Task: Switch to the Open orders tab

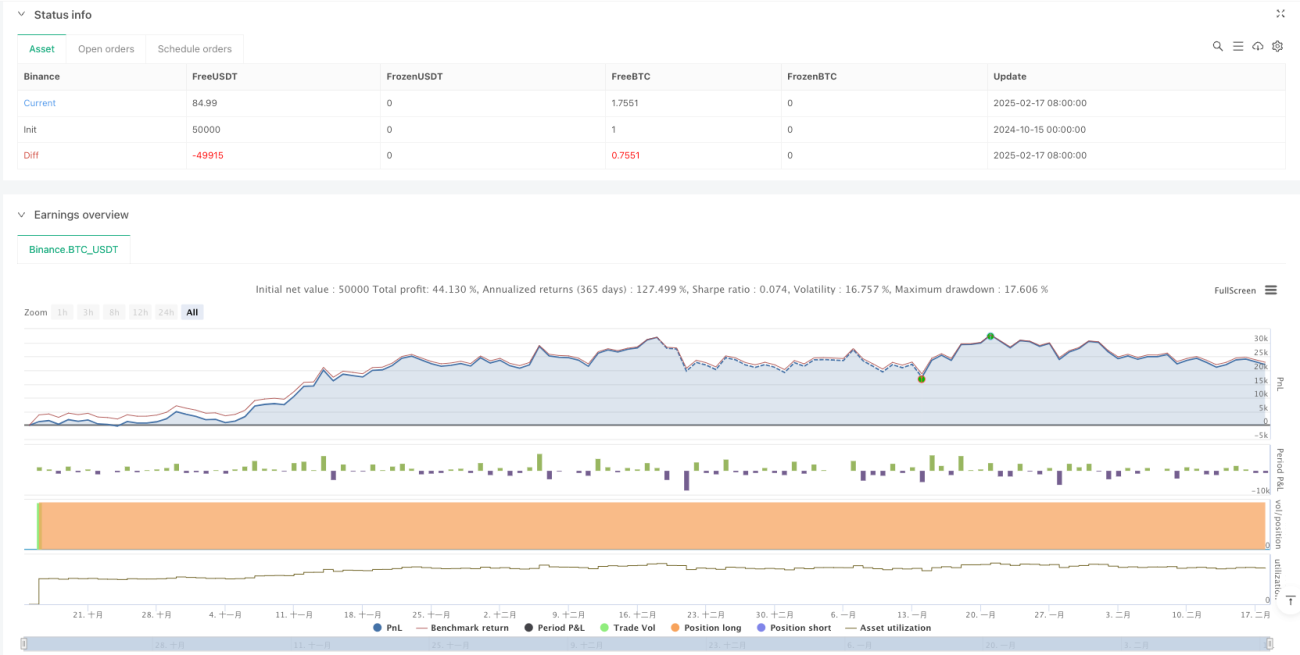Action: 105,49
